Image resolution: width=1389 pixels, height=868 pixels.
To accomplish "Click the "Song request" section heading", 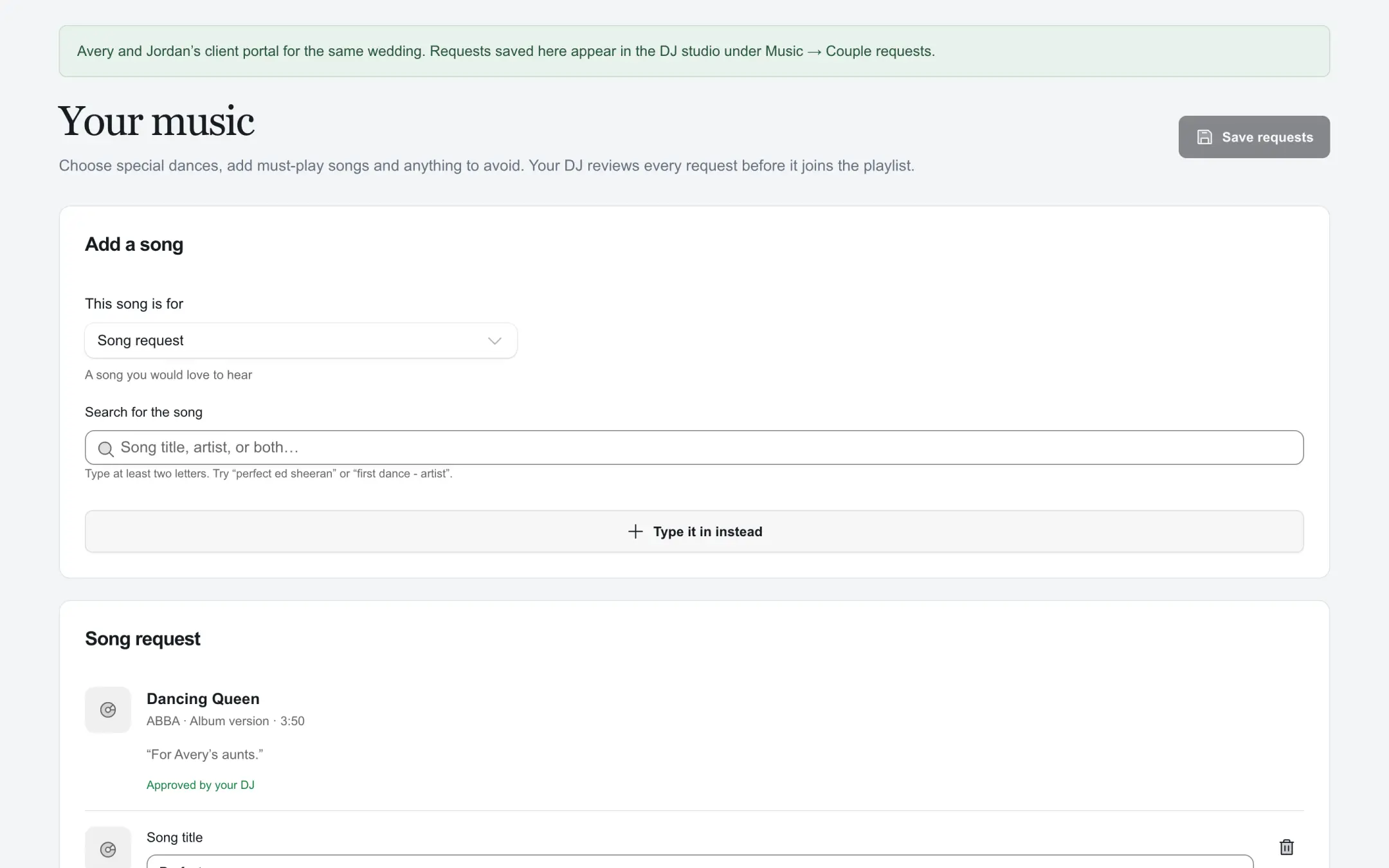I will 143,639.
